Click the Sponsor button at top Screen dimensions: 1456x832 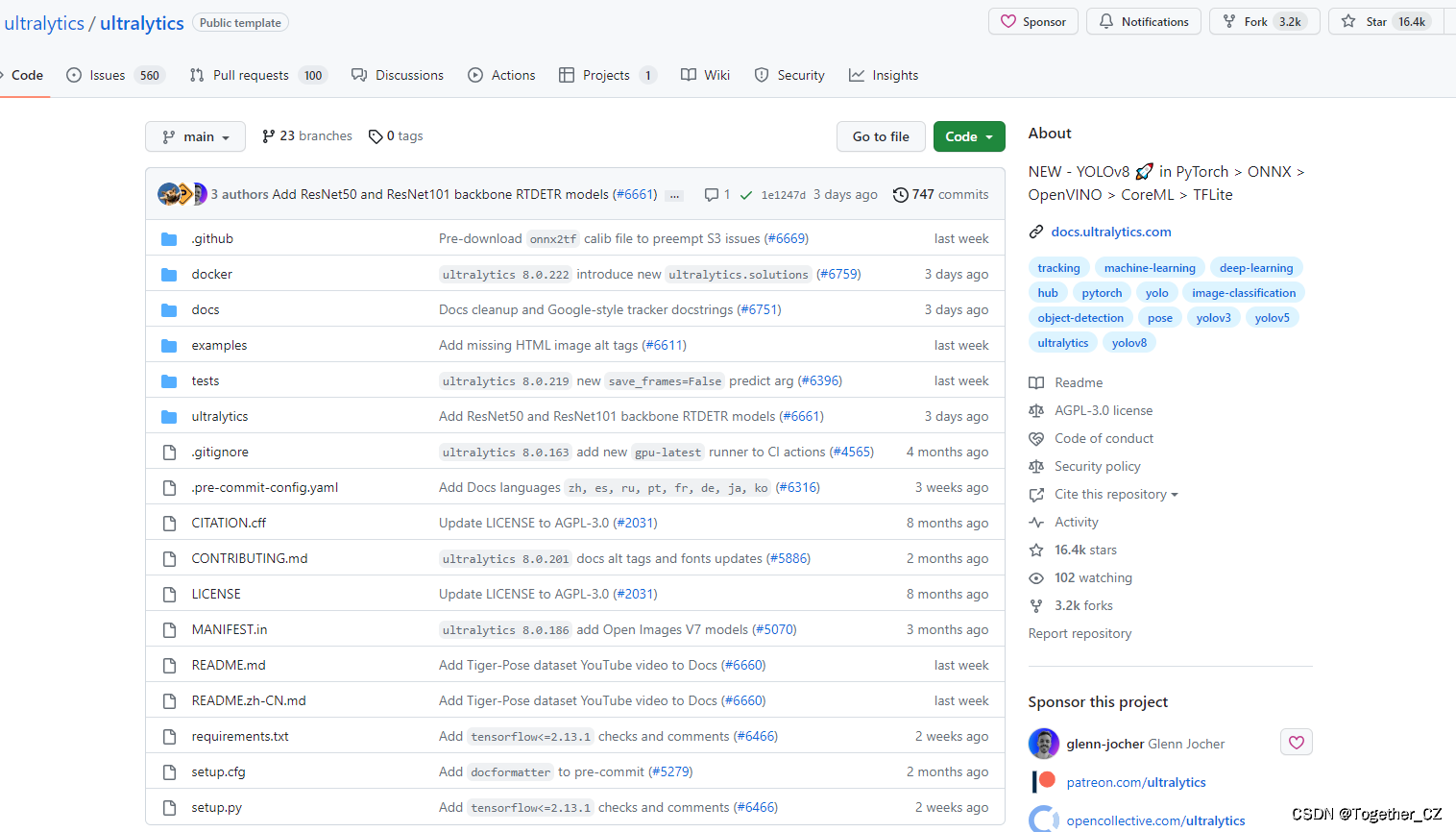point(1033,21)
